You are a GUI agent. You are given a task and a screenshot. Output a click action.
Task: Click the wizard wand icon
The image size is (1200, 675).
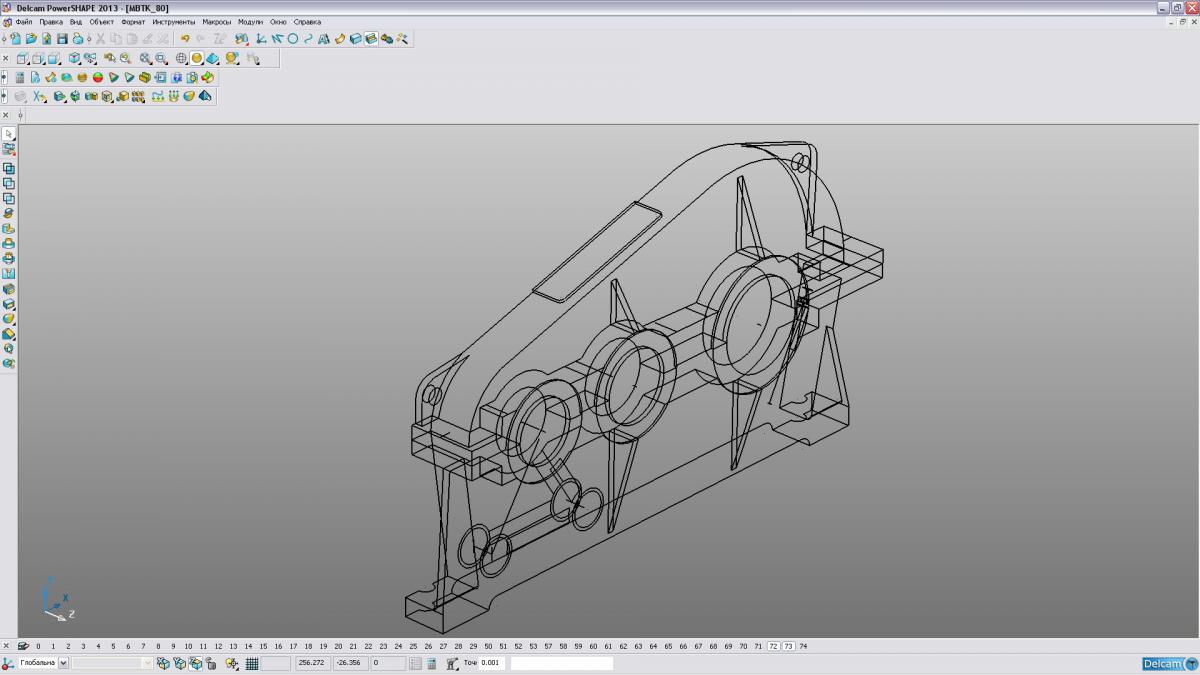click(402, 39)
